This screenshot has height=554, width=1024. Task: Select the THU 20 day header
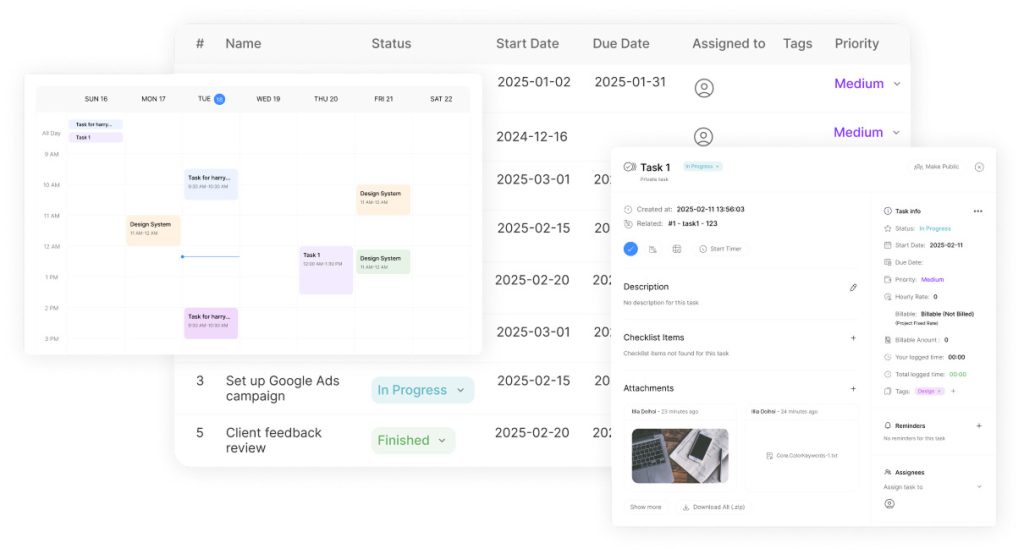coord(326,99)
